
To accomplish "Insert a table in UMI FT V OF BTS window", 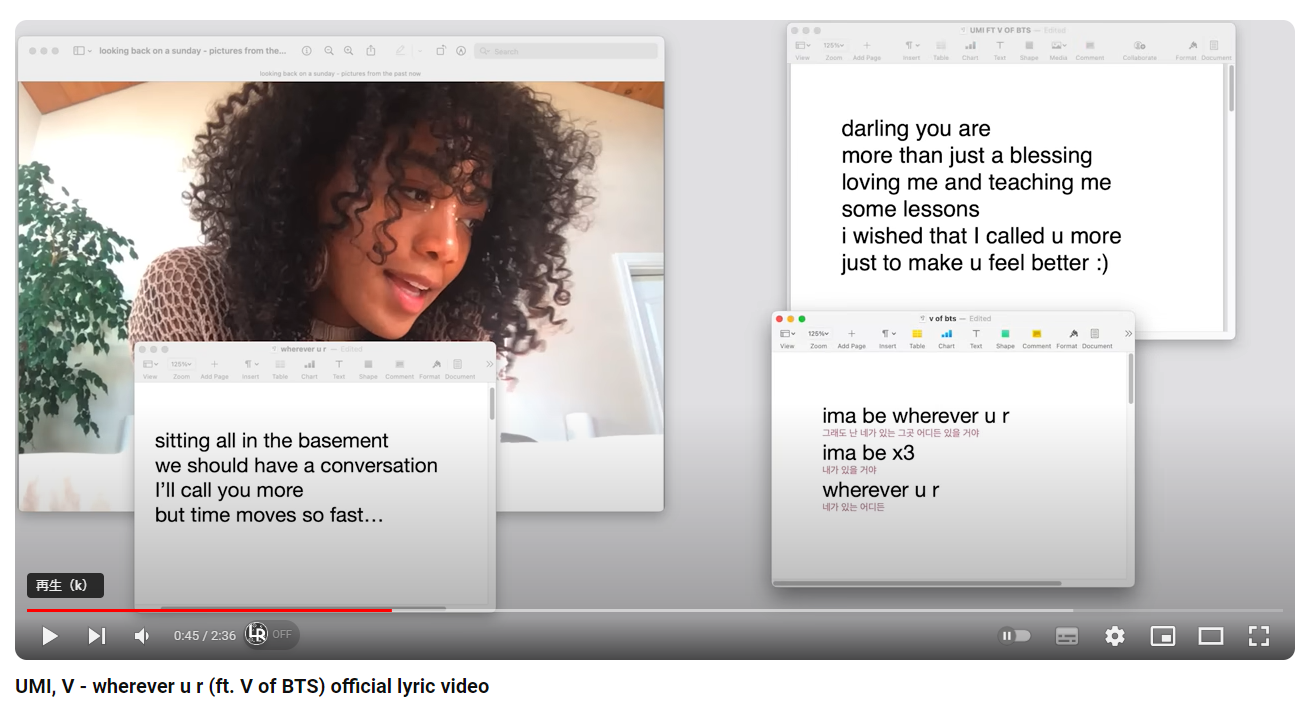I will coord(941,50).
